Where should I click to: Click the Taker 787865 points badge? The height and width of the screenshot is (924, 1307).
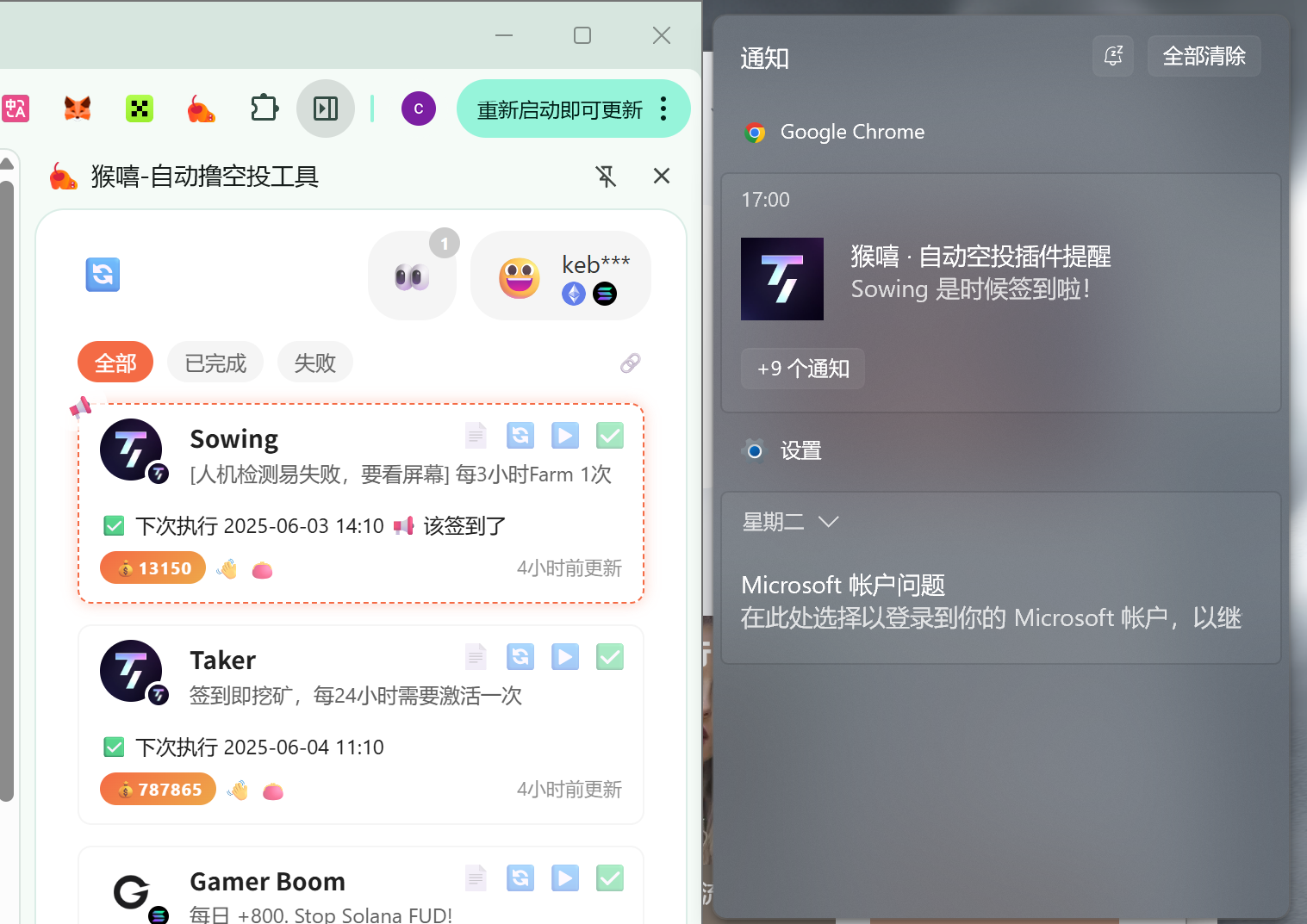point(158,789)
